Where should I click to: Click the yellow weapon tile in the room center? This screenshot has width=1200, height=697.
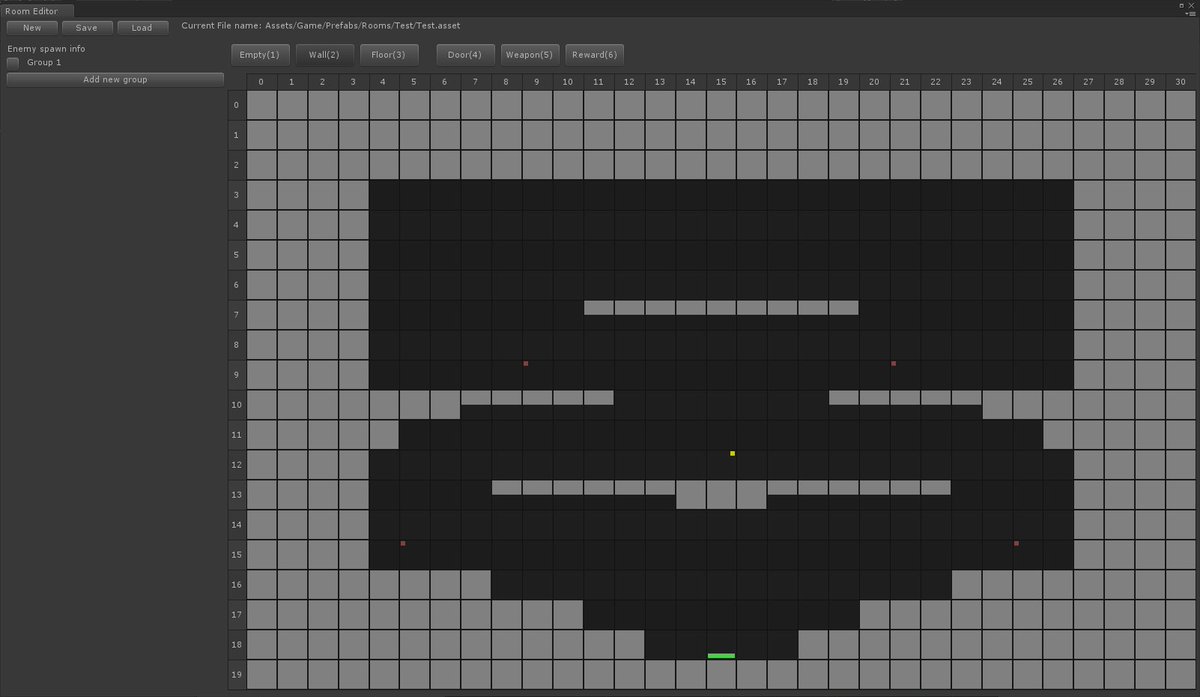tap(732, 453)
